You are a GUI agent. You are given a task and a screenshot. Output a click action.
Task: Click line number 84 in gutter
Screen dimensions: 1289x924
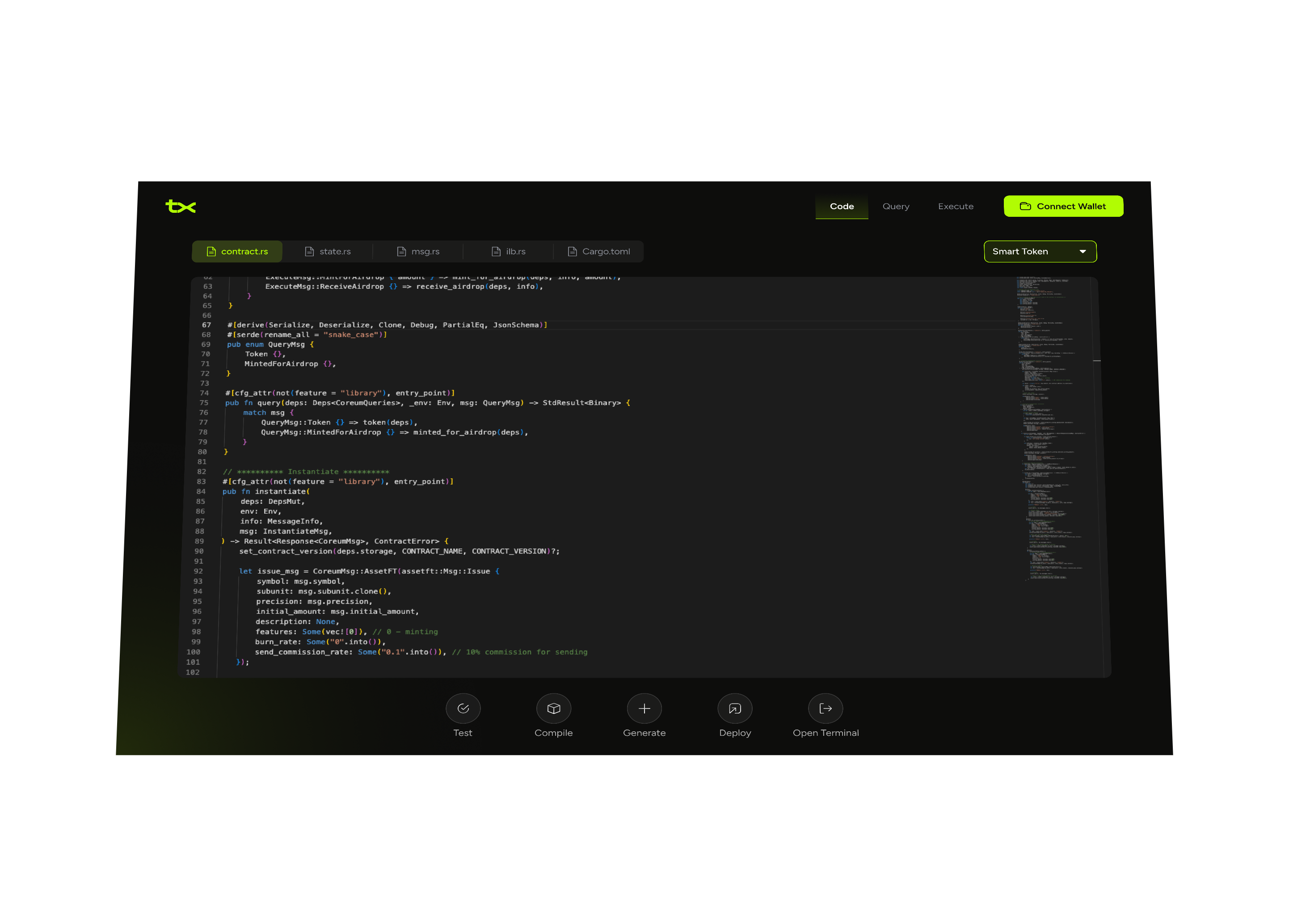coord(201,492)
